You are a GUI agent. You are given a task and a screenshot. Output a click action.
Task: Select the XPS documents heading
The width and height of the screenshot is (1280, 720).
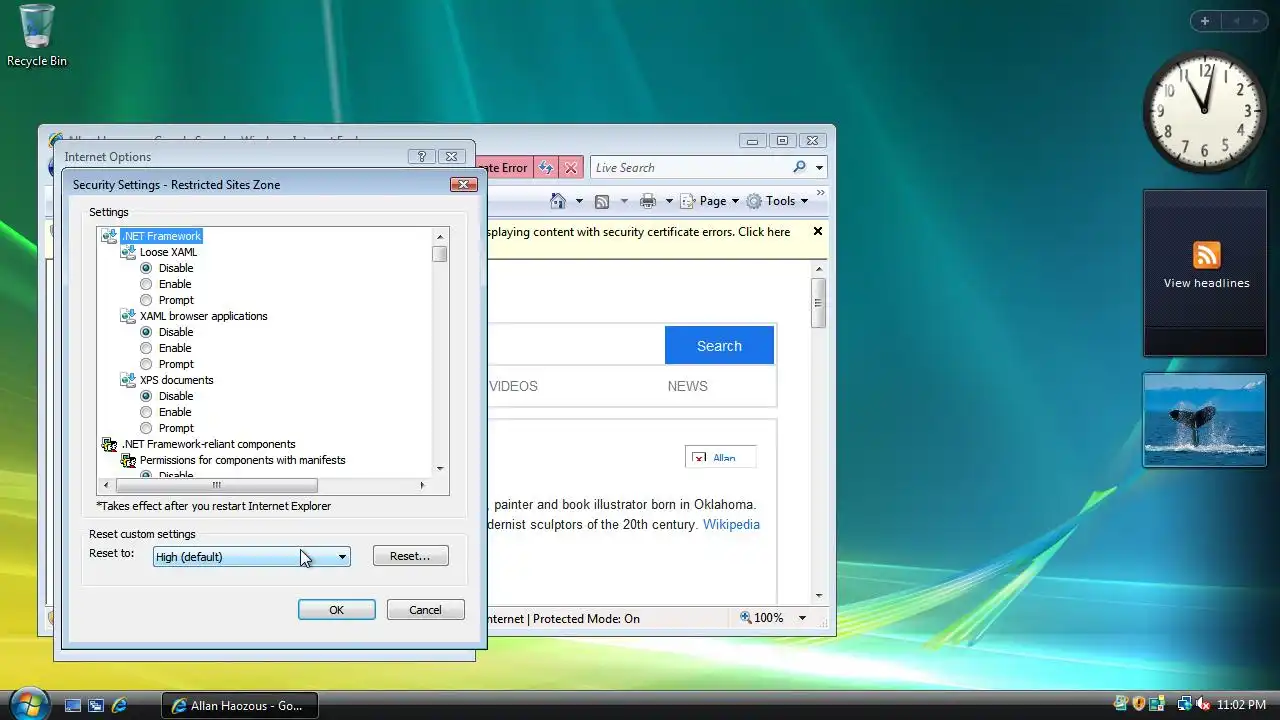click(176, 380)
